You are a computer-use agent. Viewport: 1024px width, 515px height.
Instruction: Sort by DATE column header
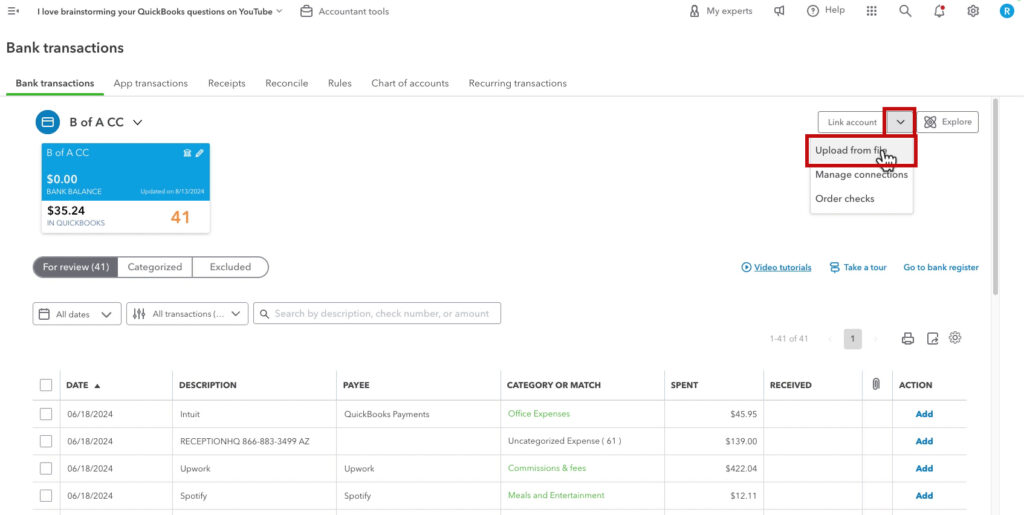coord(83,385)
